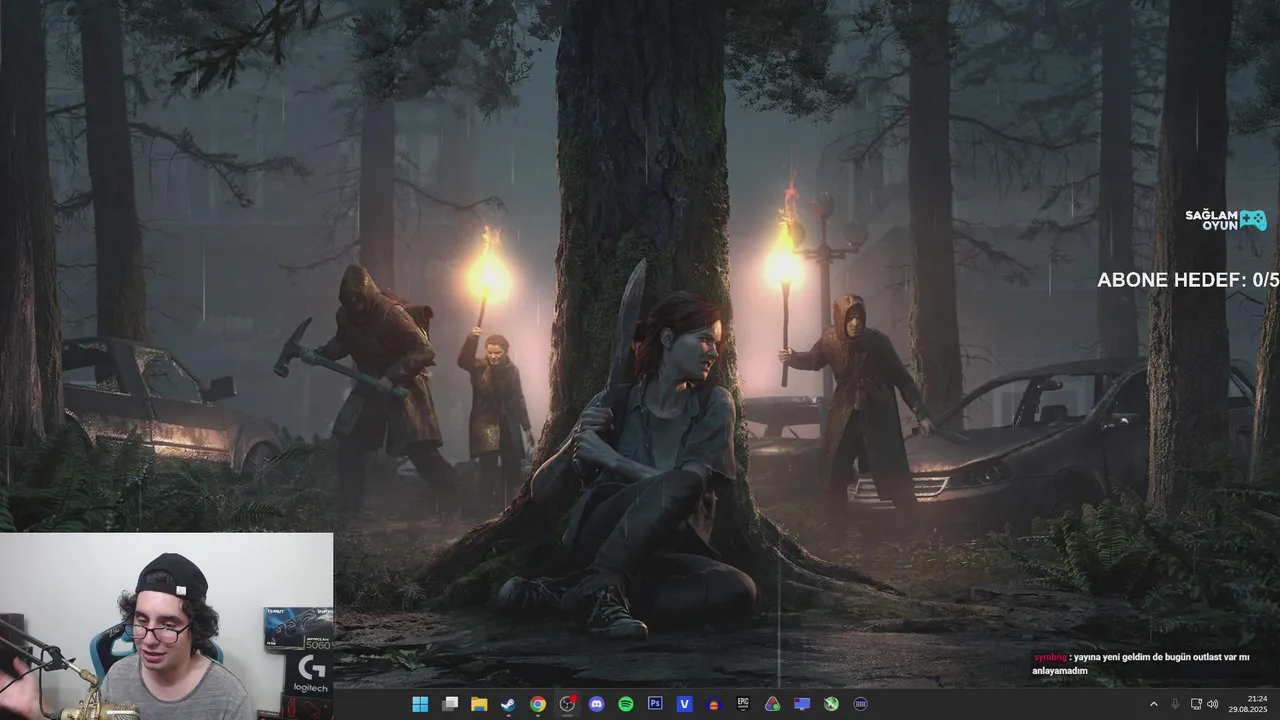Open the volume control tray icon
The image size is (1280, 720).
click(1213, 704)
